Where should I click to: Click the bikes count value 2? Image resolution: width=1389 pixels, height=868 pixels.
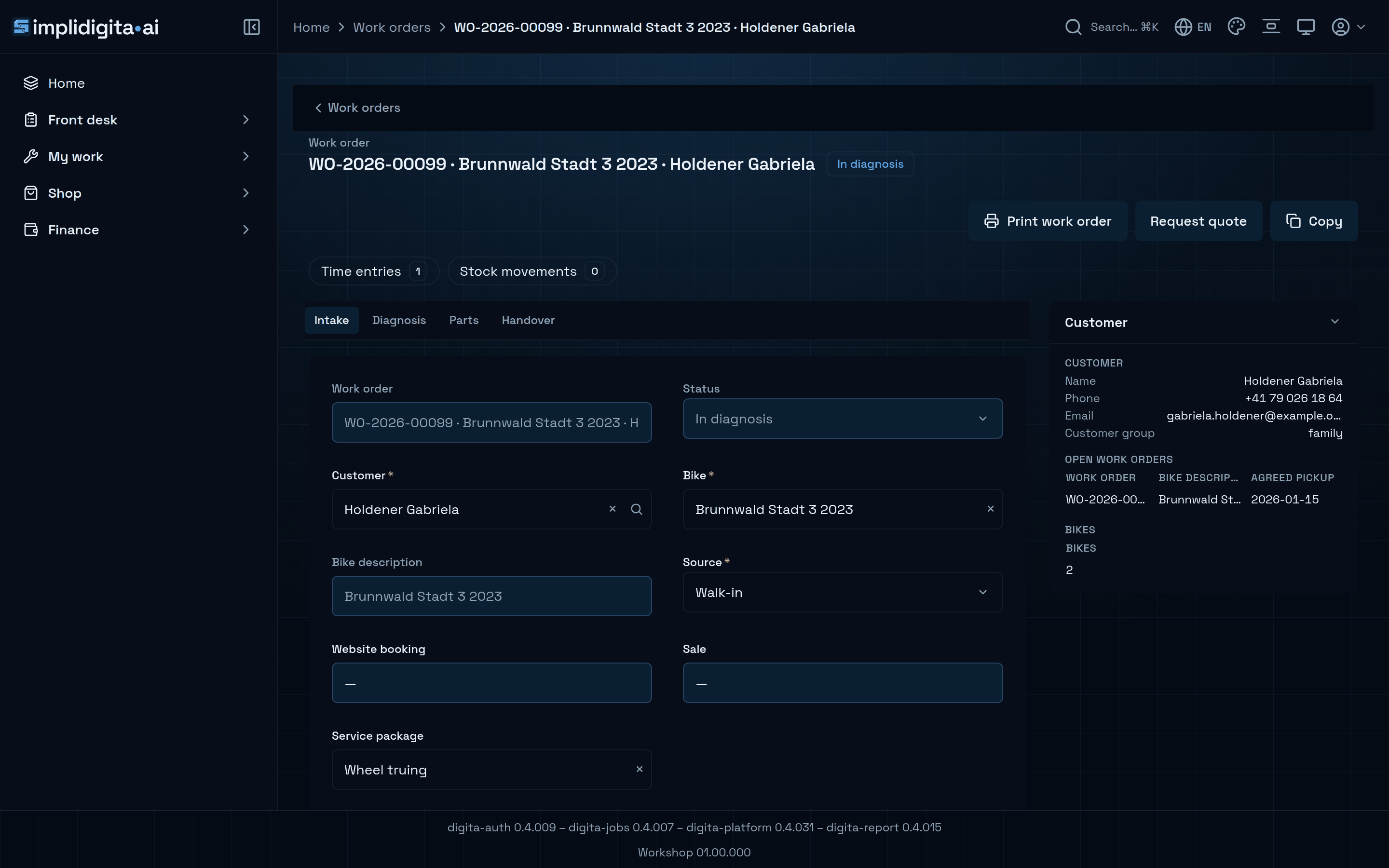(x=1069, y=570)
